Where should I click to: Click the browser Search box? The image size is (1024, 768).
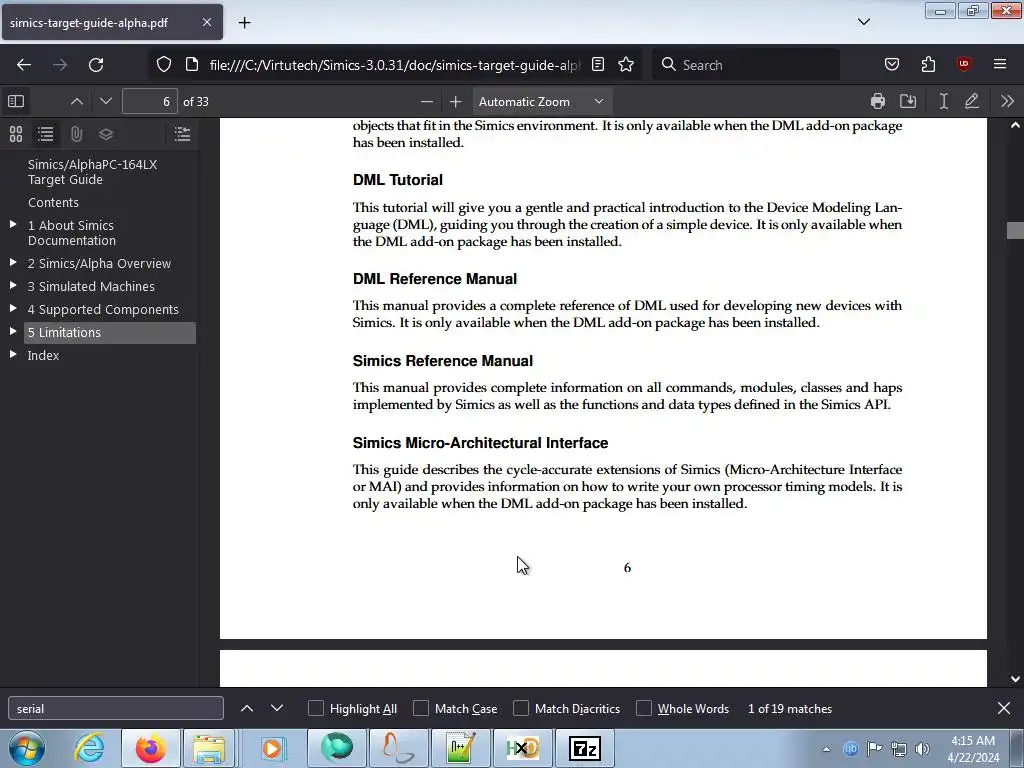pos(746,65)
